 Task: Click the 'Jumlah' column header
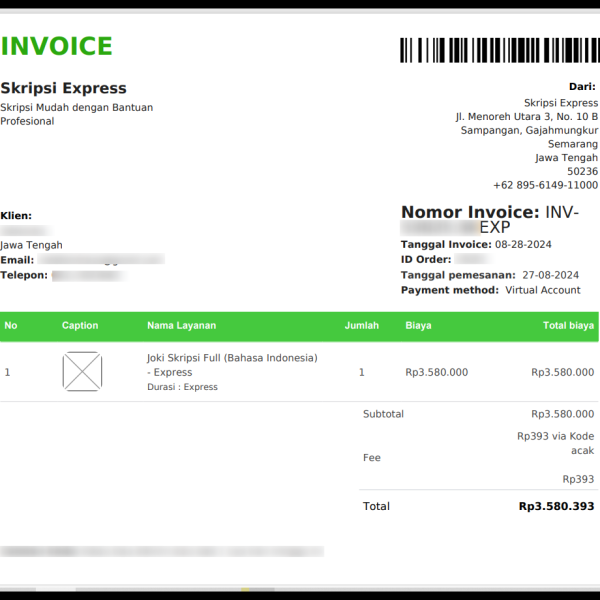(x=362, y=325)
